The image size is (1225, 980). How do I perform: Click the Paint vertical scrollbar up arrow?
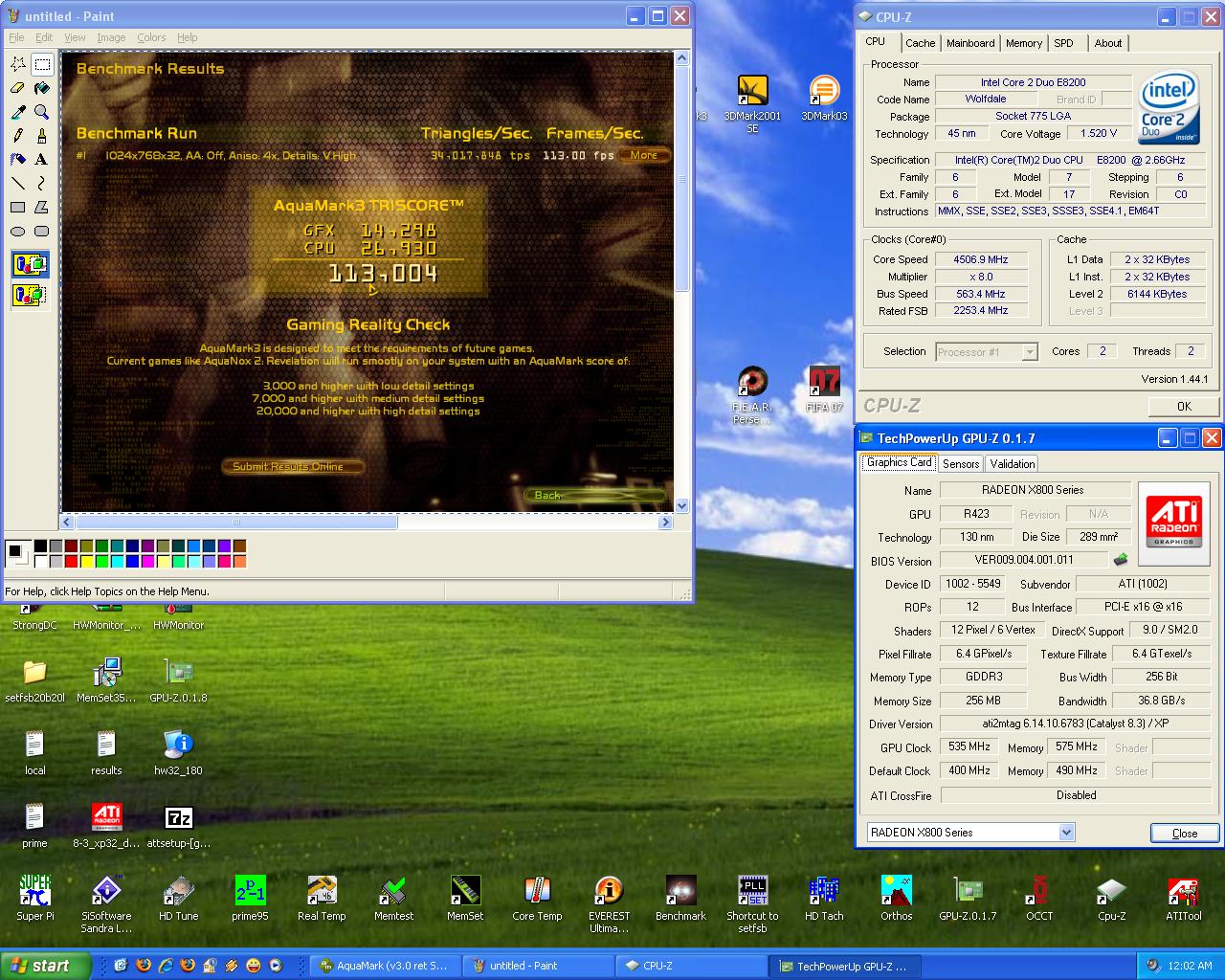[681, 58]
